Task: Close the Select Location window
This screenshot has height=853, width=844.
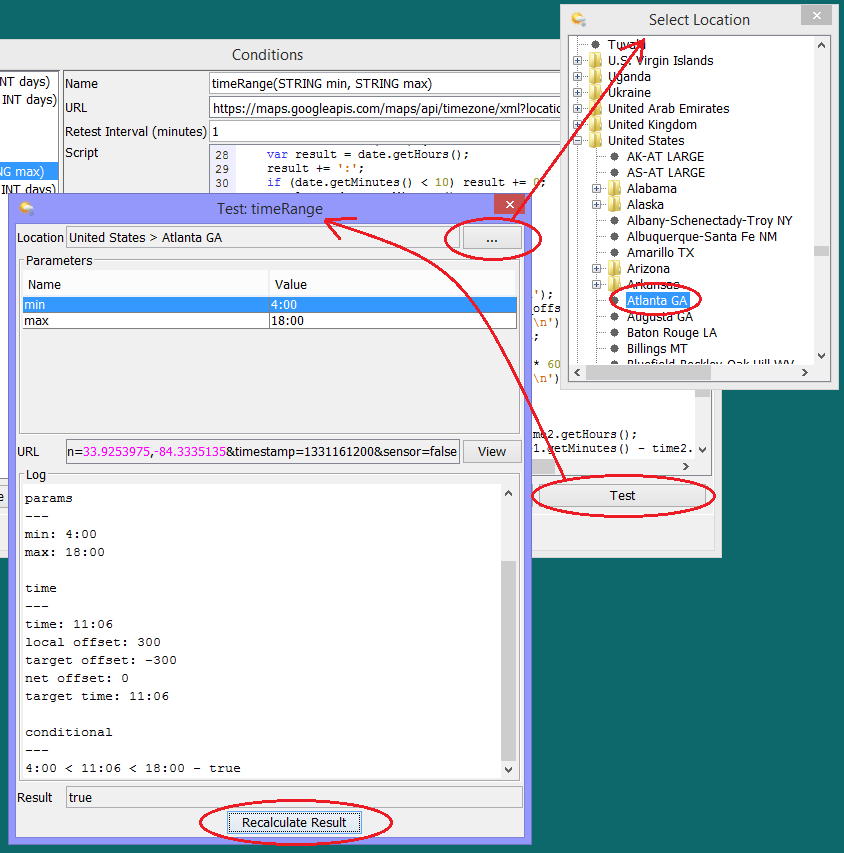Action: coord(816,16)
